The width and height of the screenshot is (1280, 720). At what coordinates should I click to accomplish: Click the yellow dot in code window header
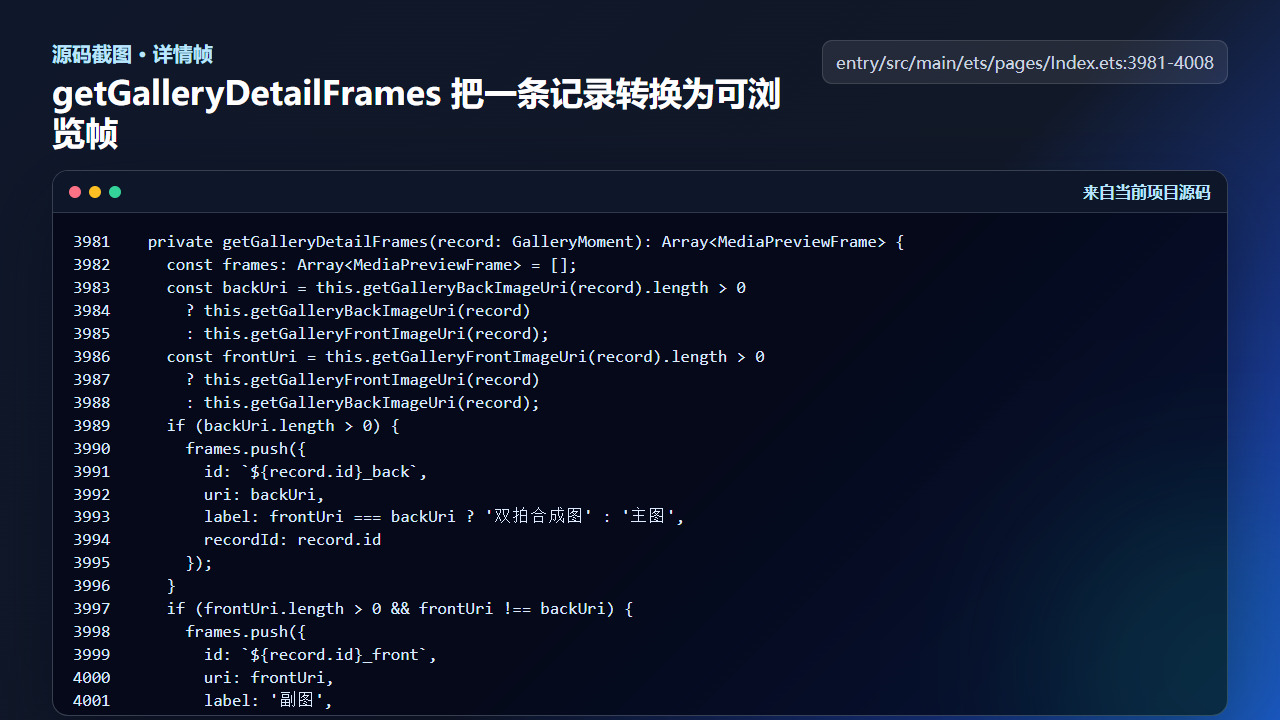coord(95,192)
